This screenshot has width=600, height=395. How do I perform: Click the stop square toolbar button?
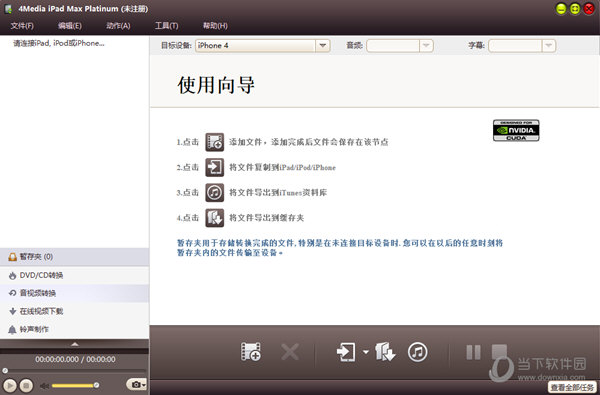499,352
